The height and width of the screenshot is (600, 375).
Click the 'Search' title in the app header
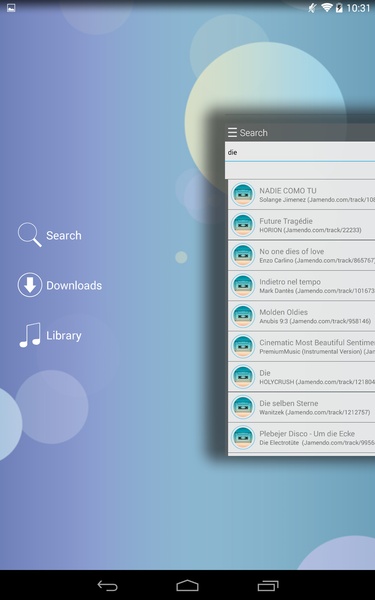pyautogui.click(x=253, y=133)
